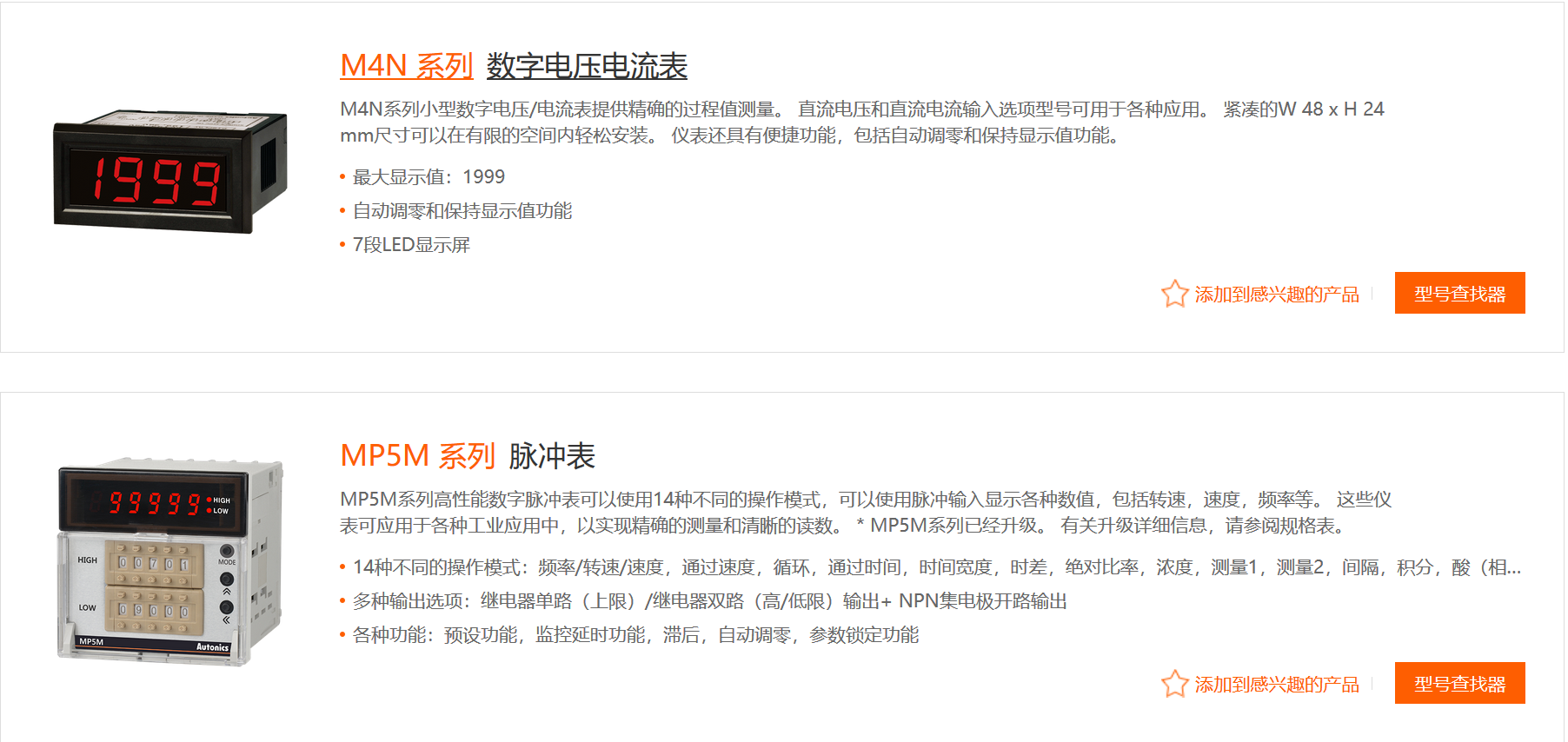Open 型号查找器 for the M4N series

1458,294
